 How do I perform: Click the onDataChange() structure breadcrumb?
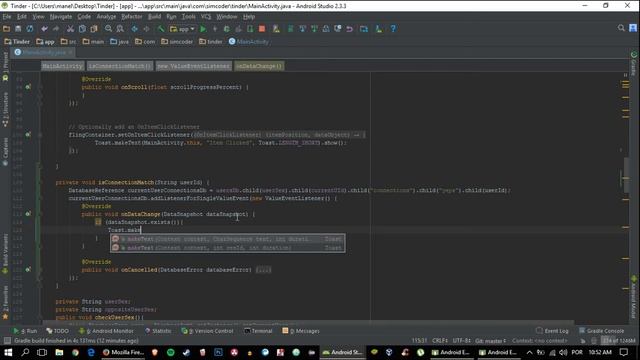(259, 66)
